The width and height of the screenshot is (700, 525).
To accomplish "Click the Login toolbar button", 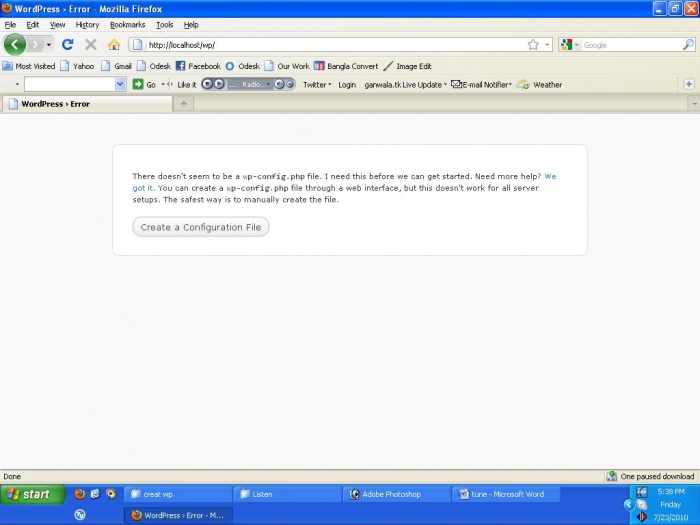I will click(347, 84).
